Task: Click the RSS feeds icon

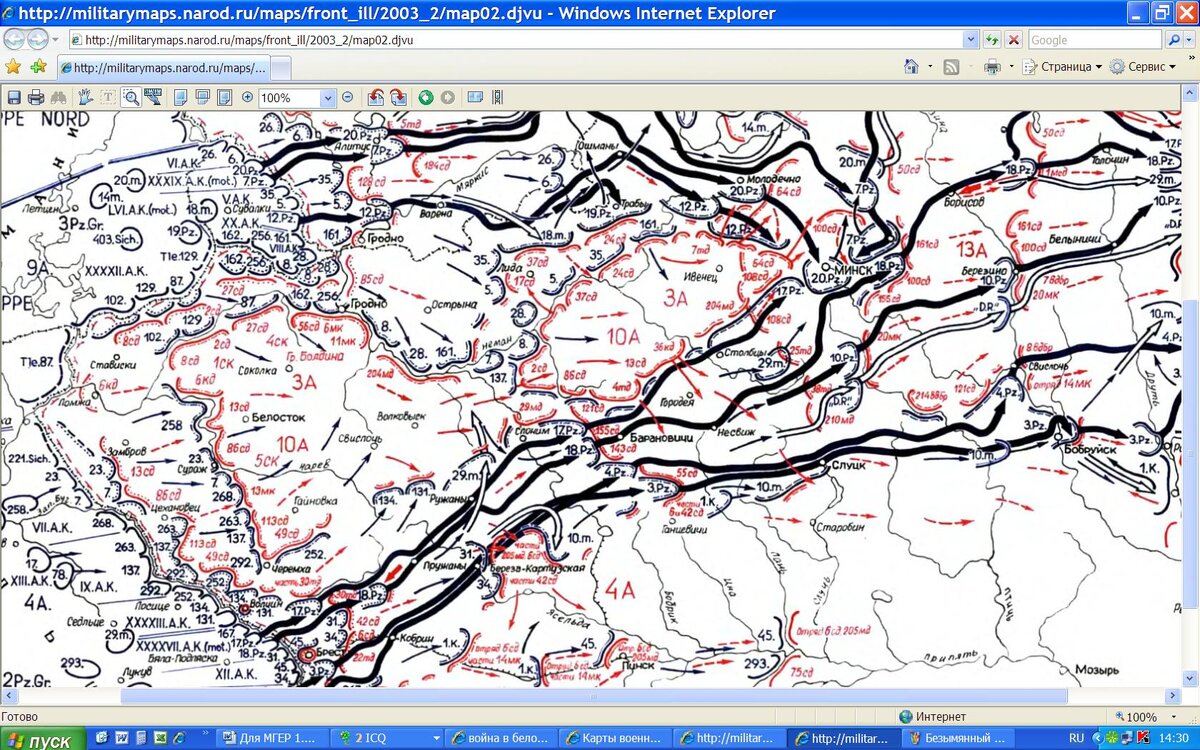Action: 951,67
